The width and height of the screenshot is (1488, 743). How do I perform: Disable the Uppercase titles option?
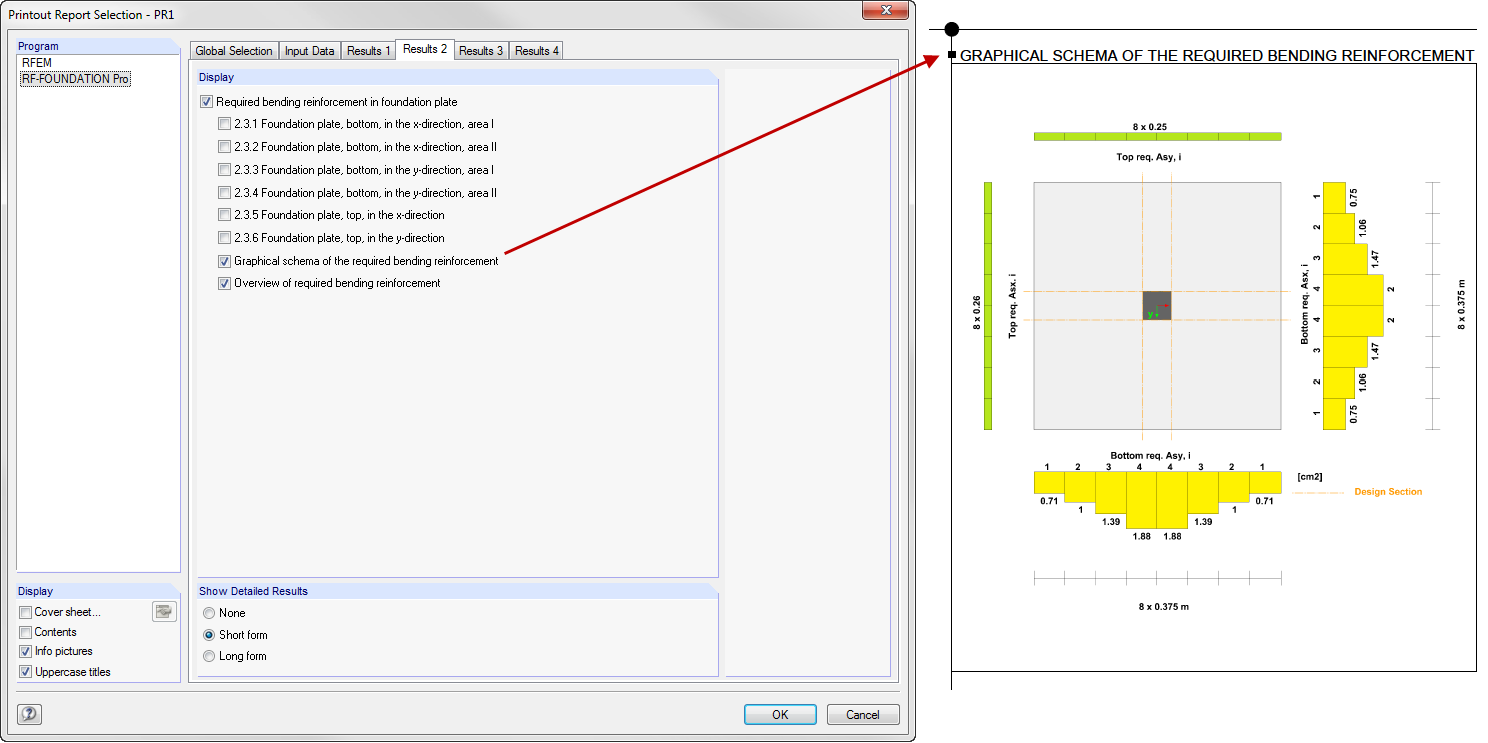tap(24, 671)
